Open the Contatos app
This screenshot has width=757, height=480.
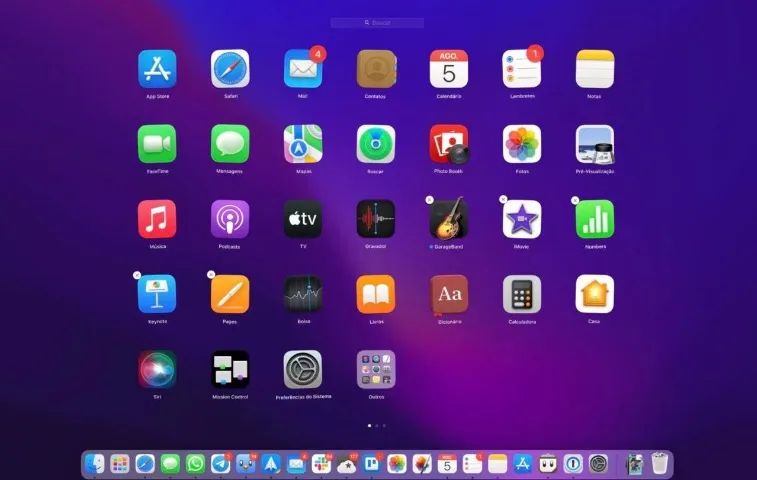click(x=376, y=69)
